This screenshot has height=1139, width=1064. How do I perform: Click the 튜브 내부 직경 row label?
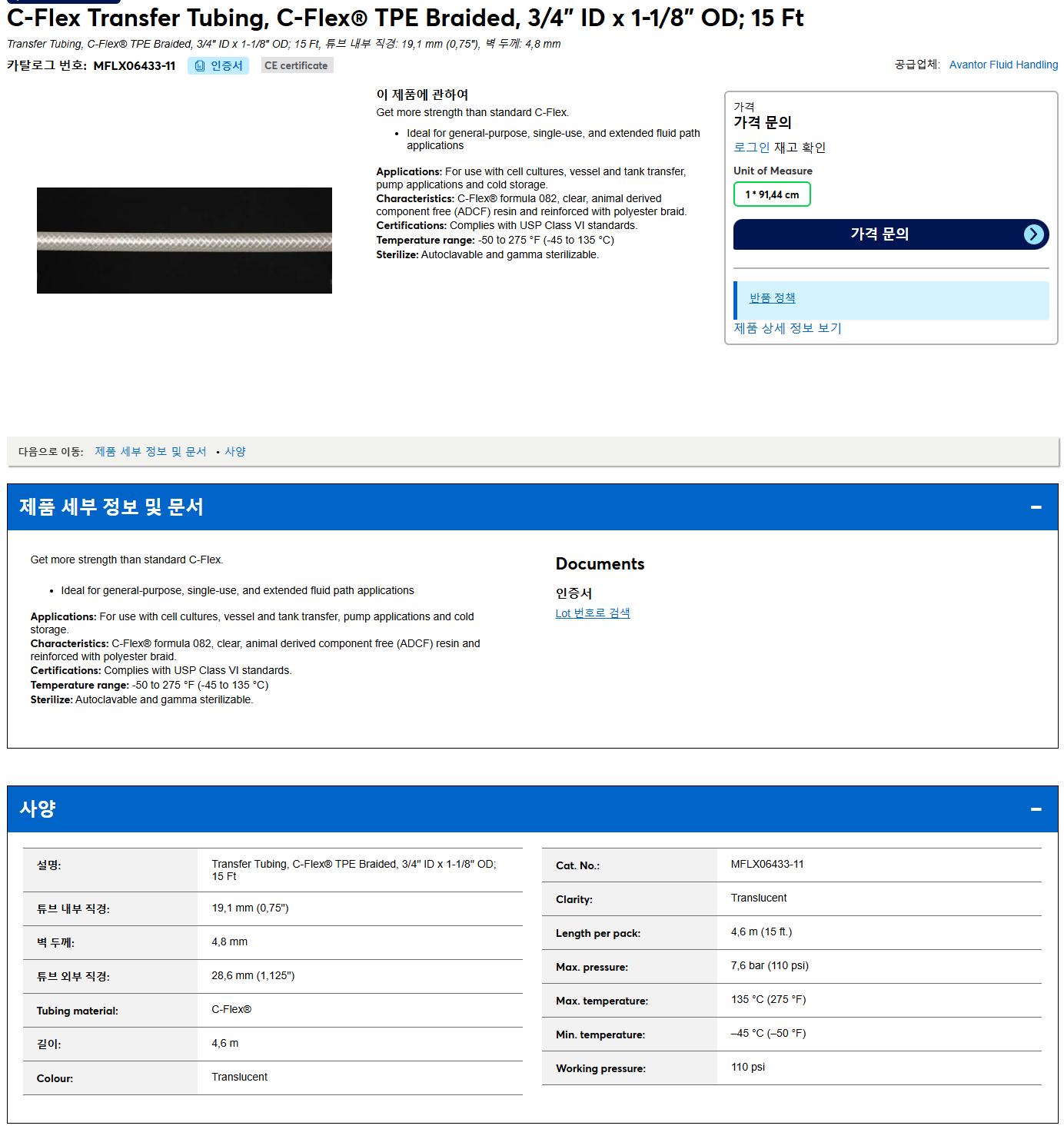pyautogui.click(x=73, y=909)
